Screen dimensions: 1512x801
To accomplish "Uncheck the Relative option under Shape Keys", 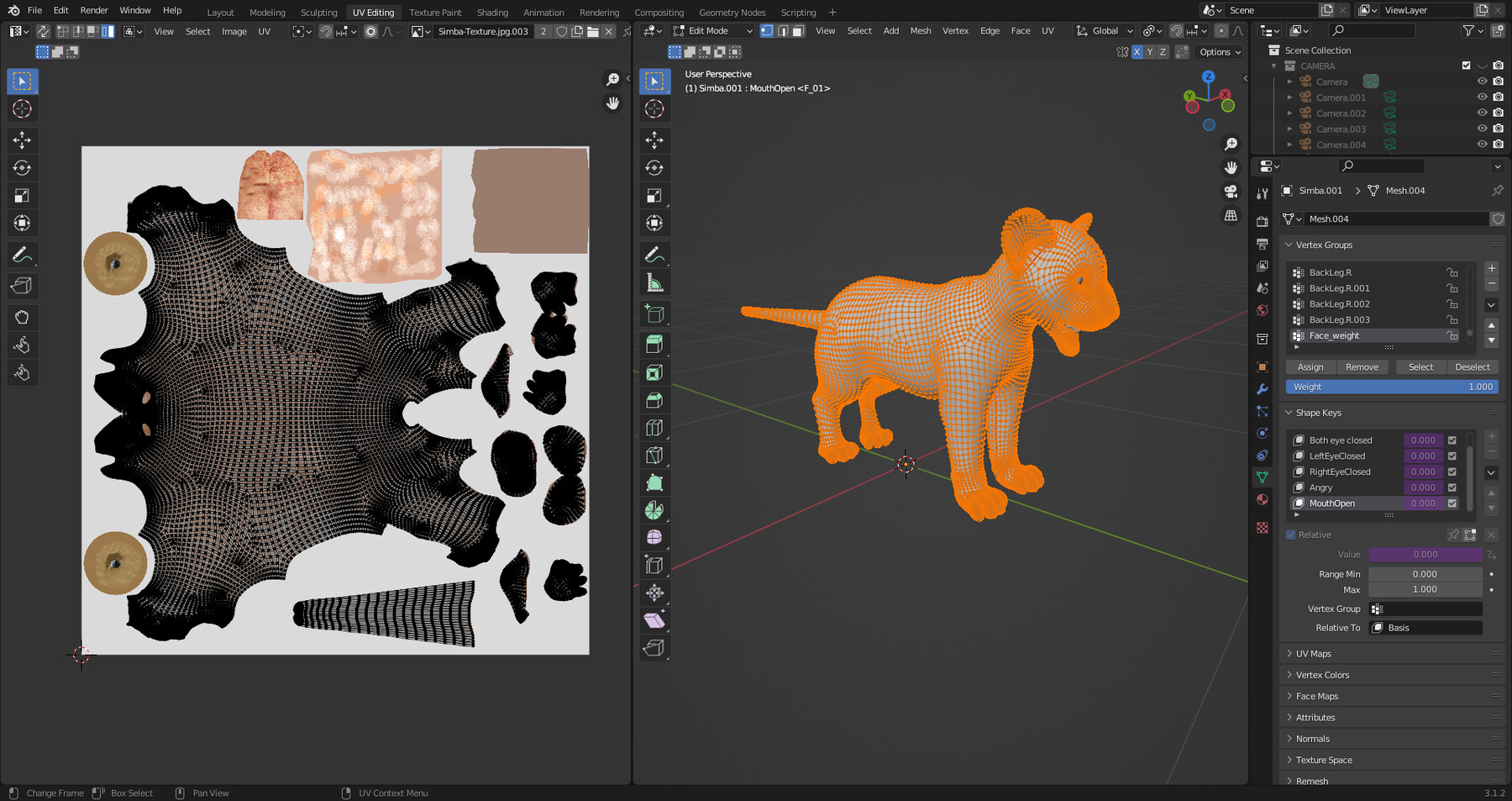I will 1291,535.
